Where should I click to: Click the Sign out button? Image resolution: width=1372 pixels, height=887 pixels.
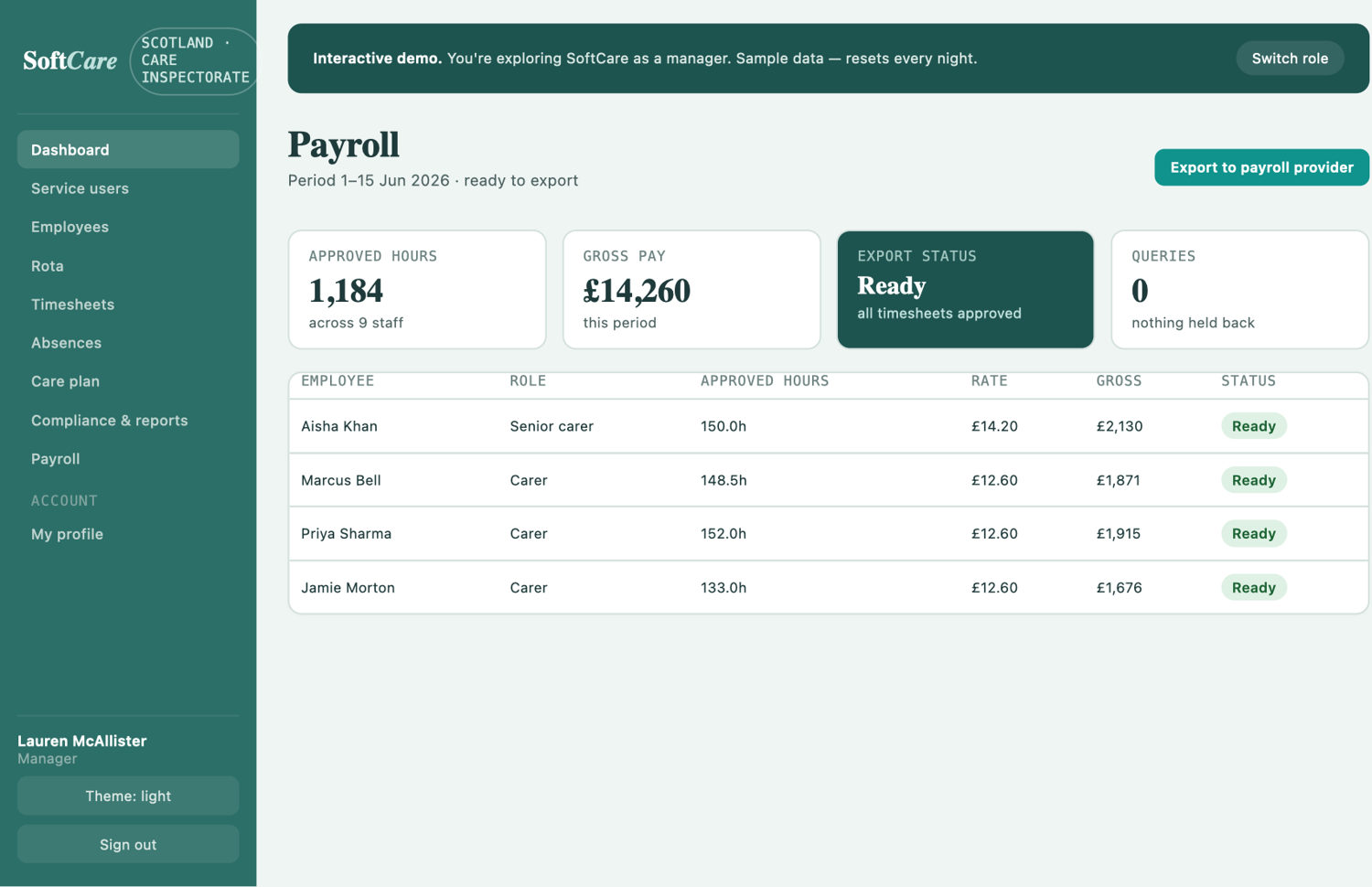128,844
